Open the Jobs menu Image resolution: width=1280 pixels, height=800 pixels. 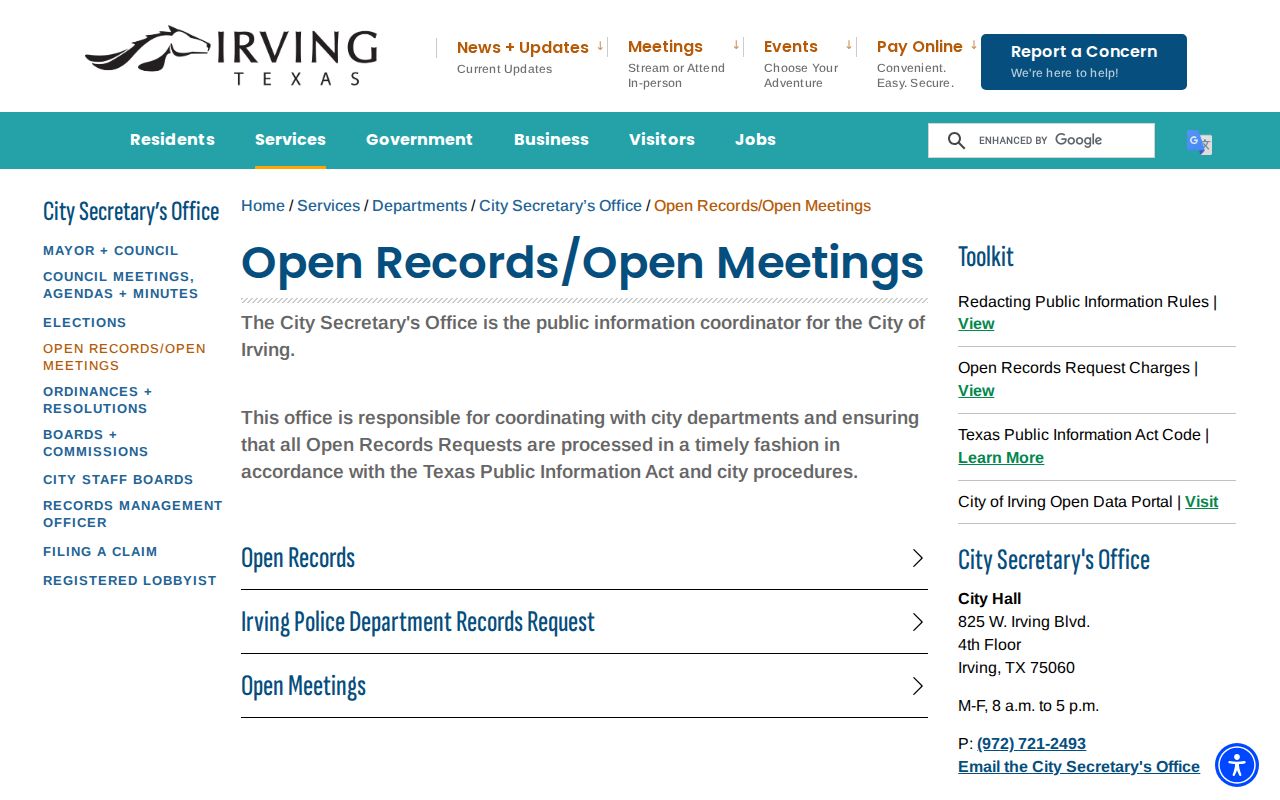click(x=755, y=140)
